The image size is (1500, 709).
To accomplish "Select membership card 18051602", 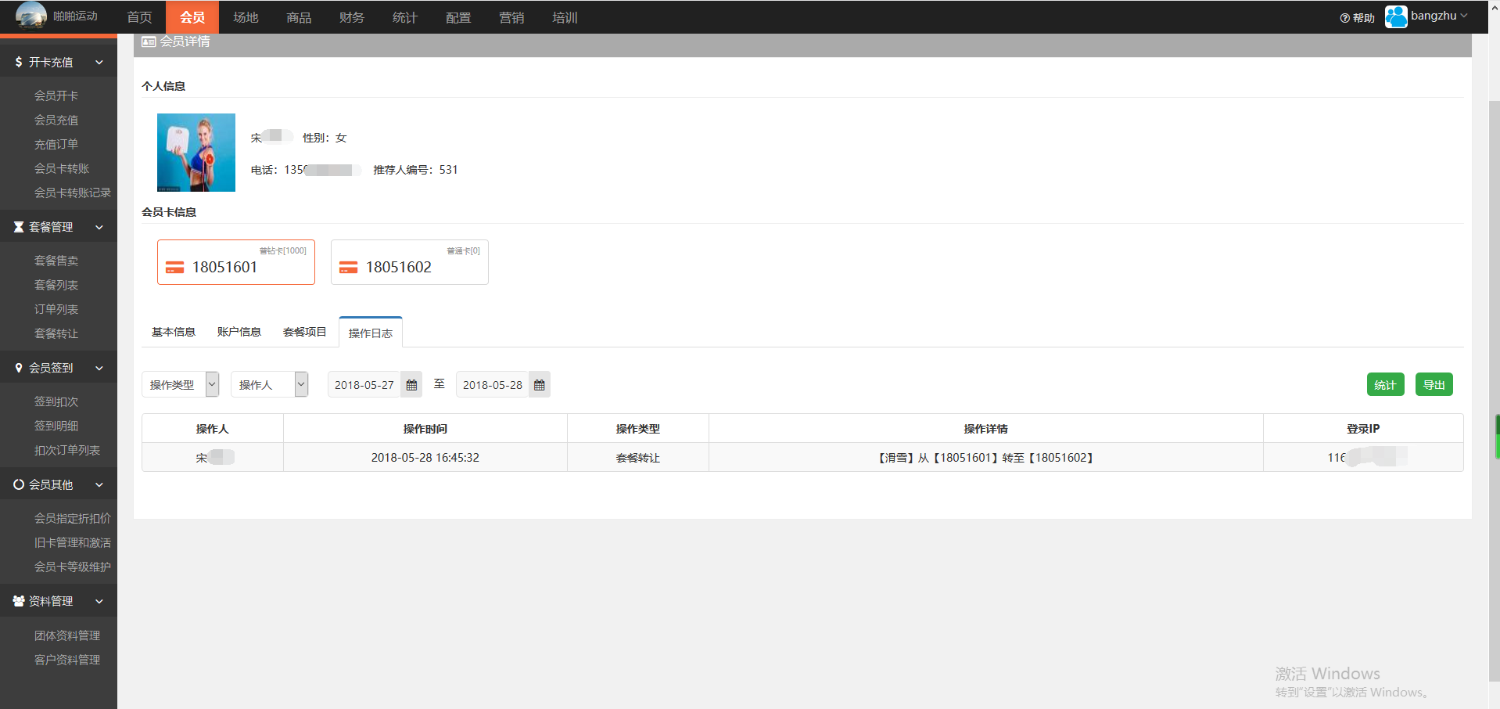I will tap(410, 262).
